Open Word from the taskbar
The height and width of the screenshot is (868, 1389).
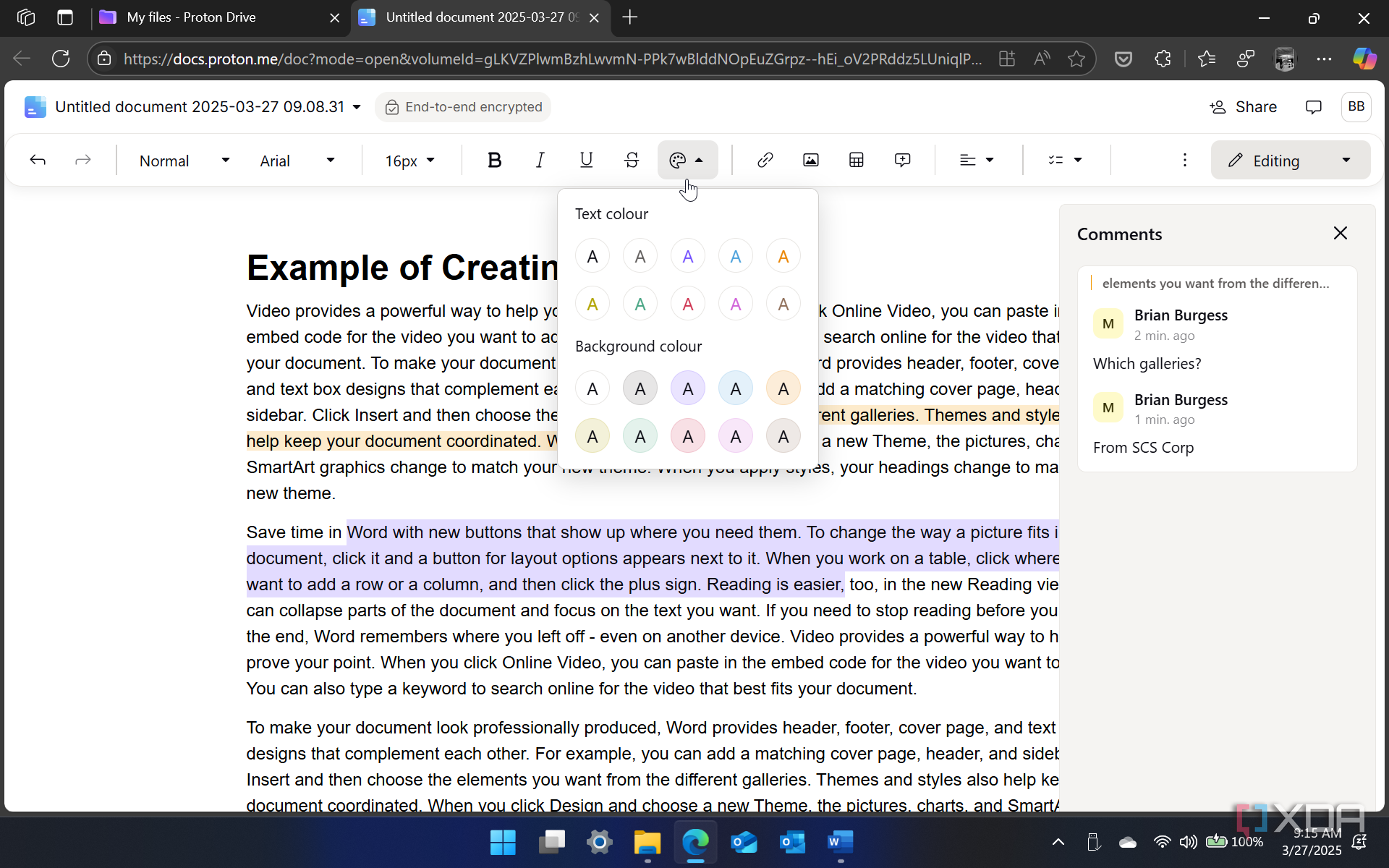840,842
